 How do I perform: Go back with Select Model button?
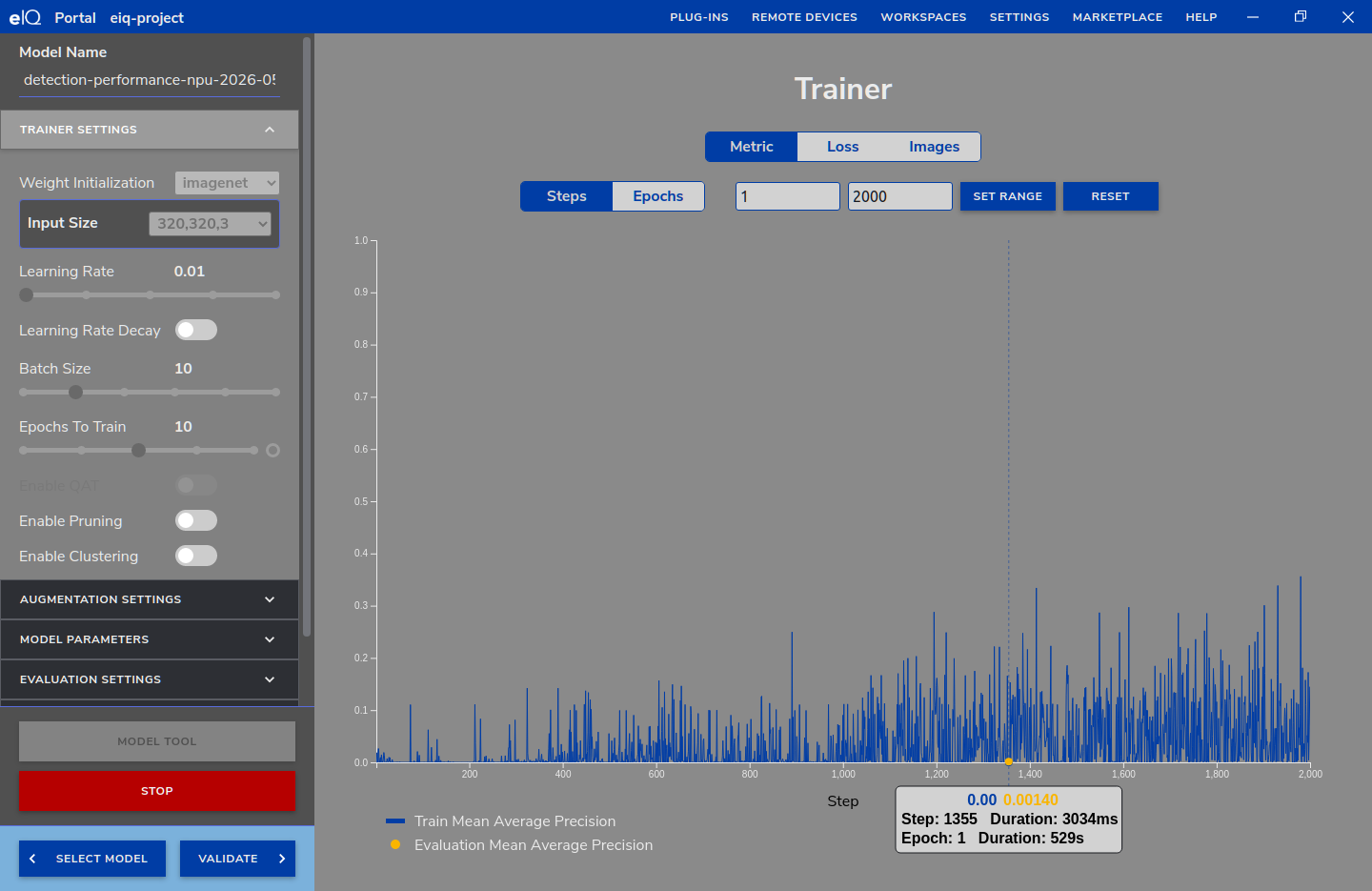click(x=92, y=859)
